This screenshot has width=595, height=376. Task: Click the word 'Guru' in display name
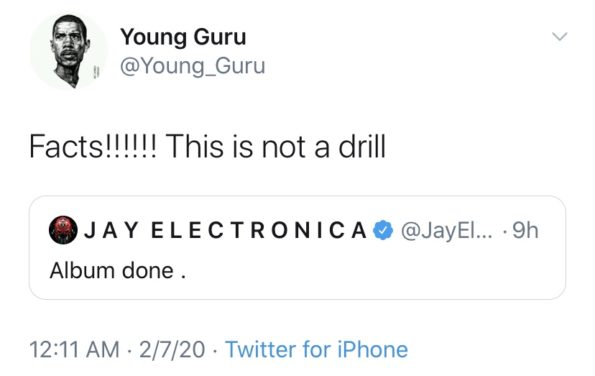pos(220,37)
